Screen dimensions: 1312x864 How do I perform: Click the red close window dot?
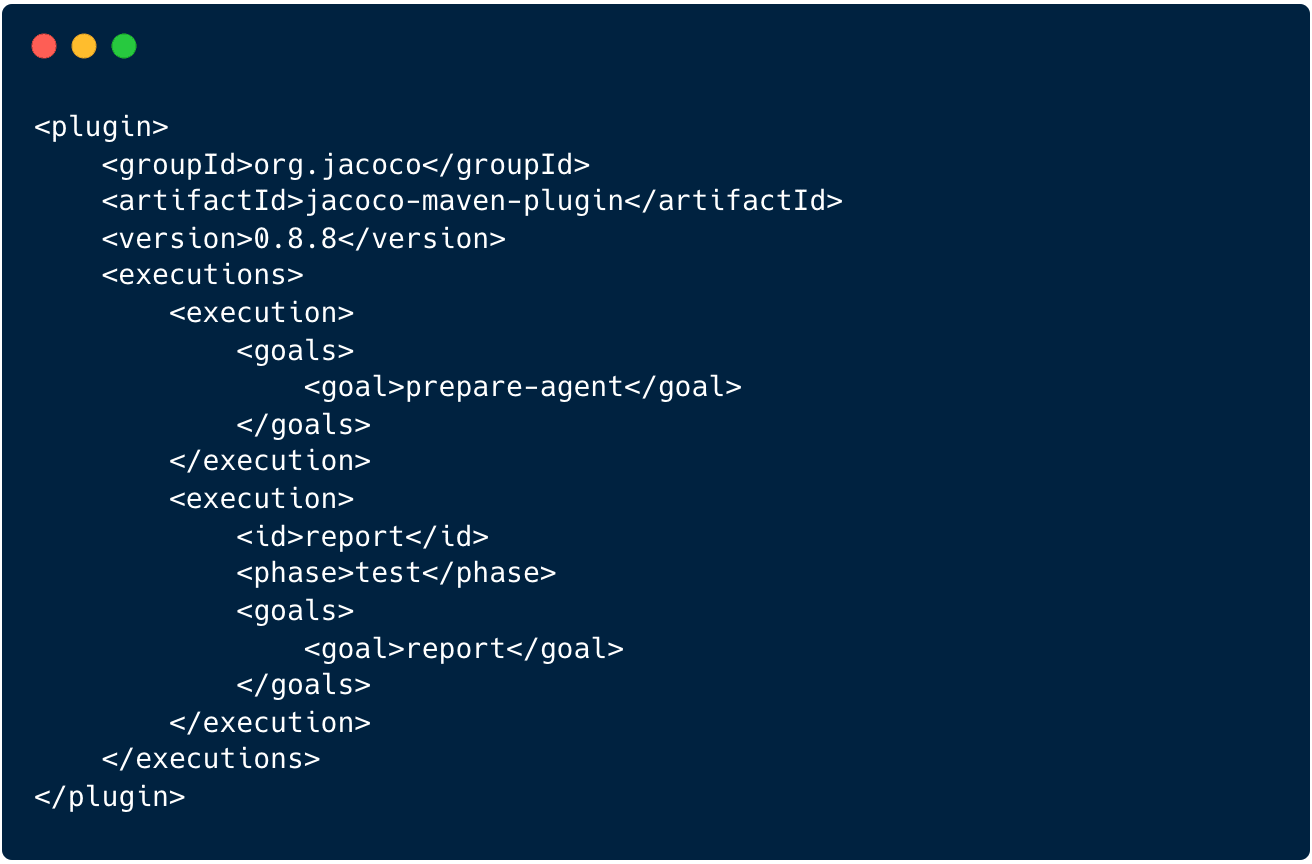(x=44, y=46)
